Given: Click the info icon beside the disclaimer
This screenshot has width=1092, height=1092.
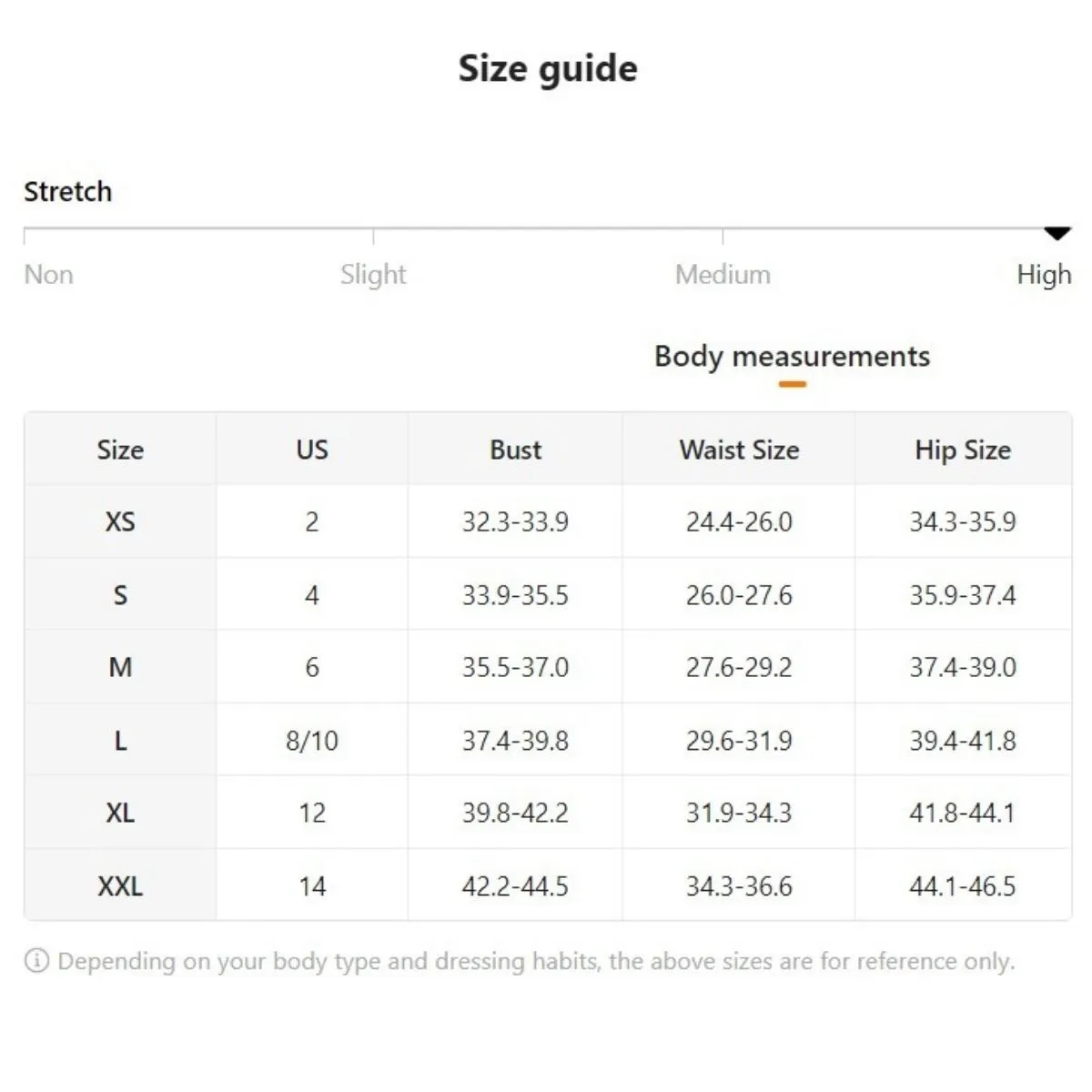Looking at the screenshot, I should point(36,961).
